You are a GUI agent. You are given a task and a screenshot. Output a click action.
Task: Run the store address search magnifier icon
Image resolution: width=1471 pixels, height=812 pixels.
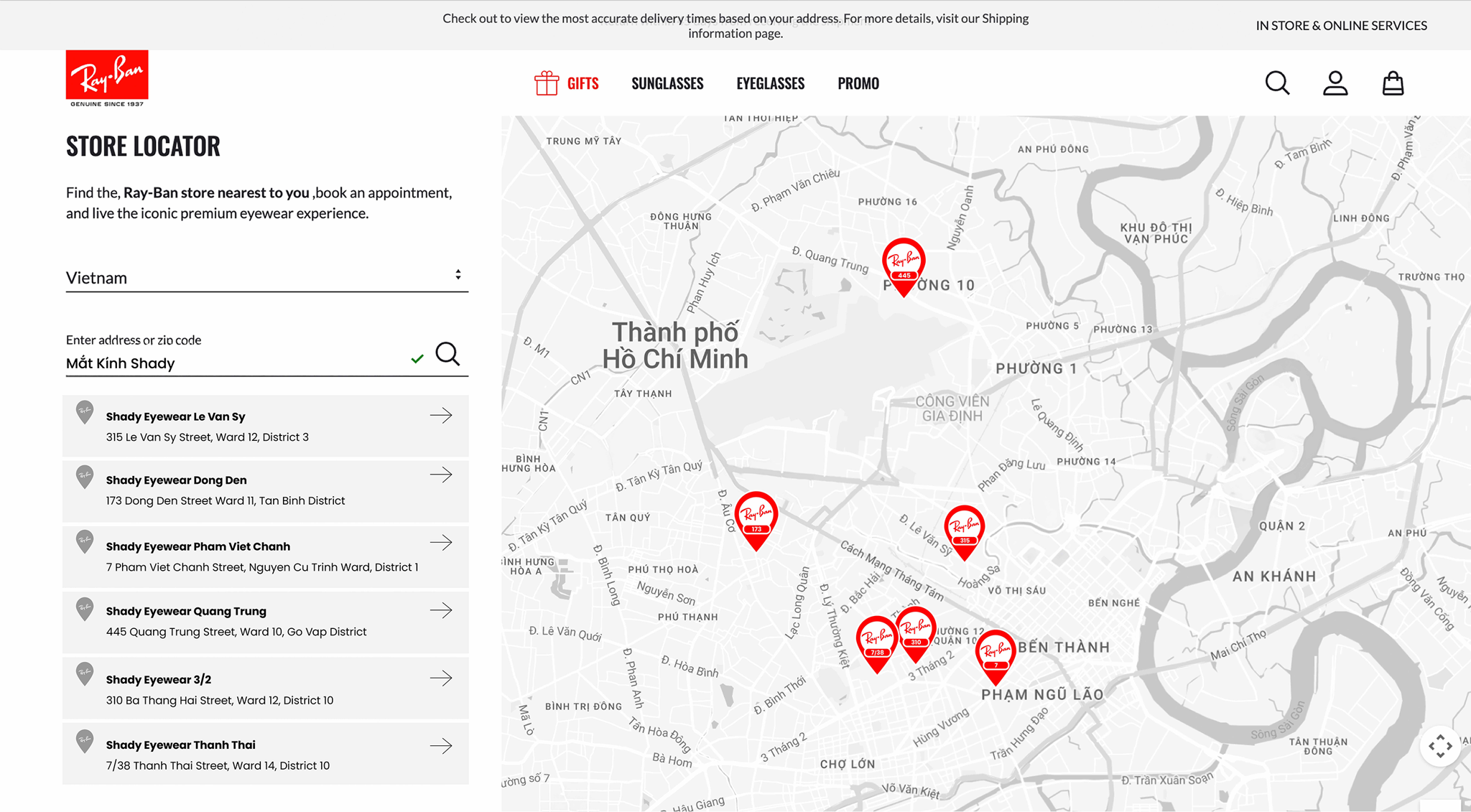(448, 354)
